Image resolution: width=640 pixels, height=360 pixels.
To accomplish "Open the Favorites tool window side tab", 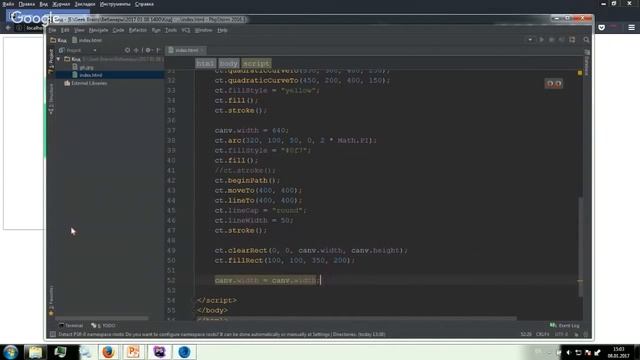I will [x=51, y=300].
